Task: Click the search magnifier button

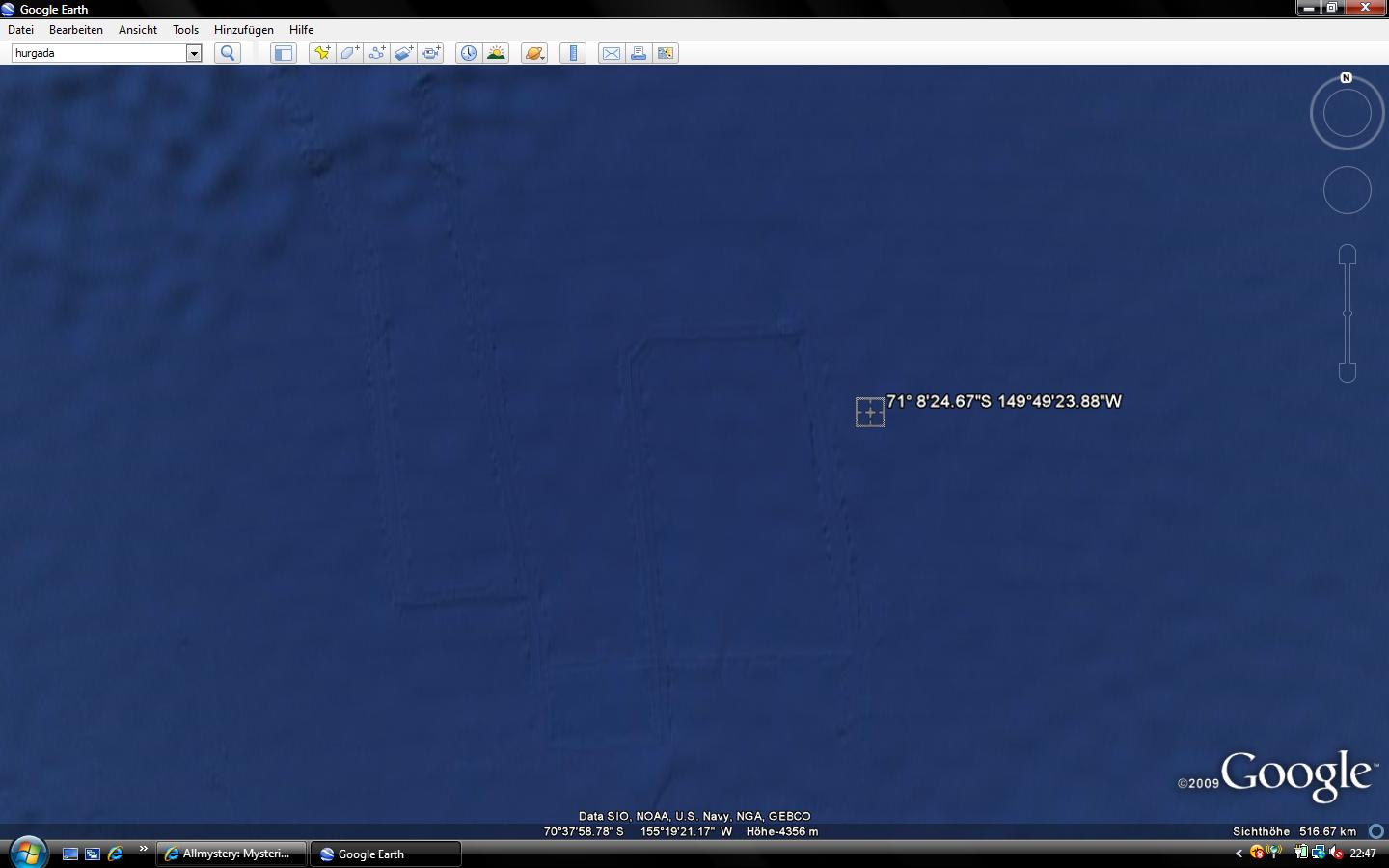Action: (228, 53)
